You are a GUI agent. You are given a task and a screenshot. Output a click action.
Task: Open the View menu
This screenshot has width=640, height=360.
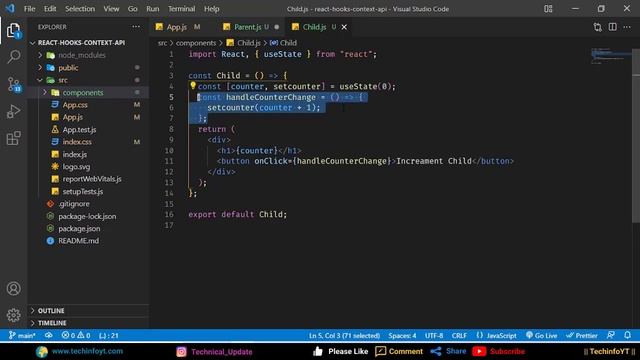coord(111,9)
